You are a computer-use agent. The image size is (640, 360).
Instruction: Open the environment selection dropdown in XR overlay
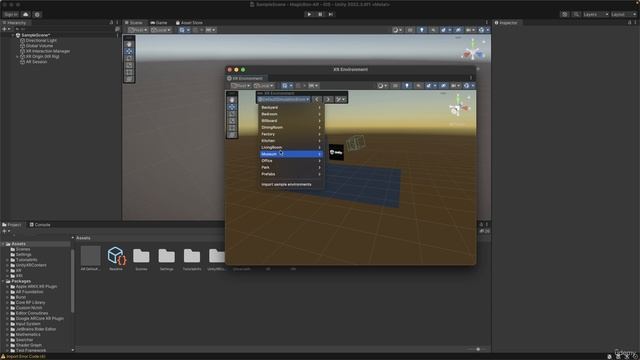(x=284, y=99)
